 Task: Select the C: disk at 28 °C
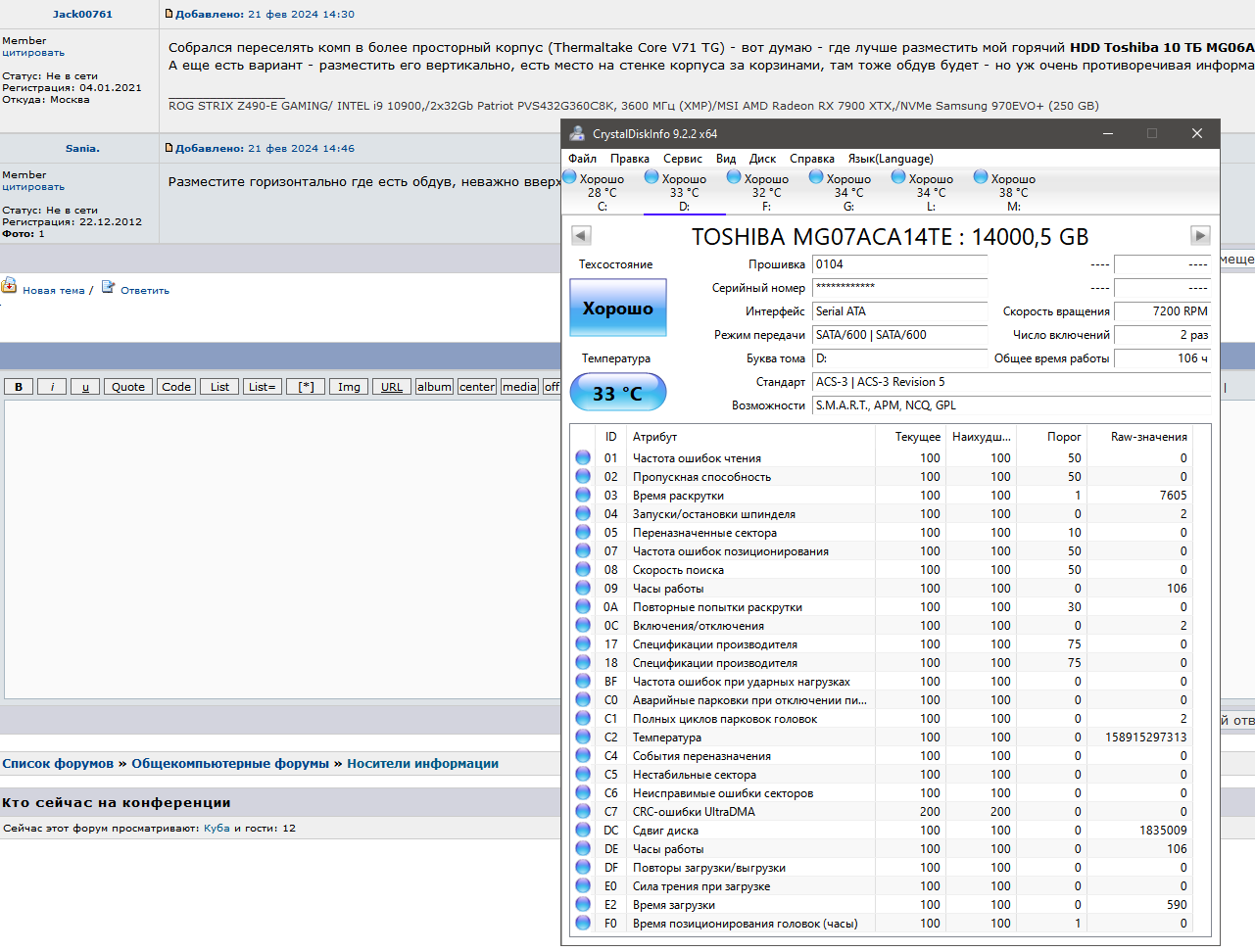click(602, 191)
